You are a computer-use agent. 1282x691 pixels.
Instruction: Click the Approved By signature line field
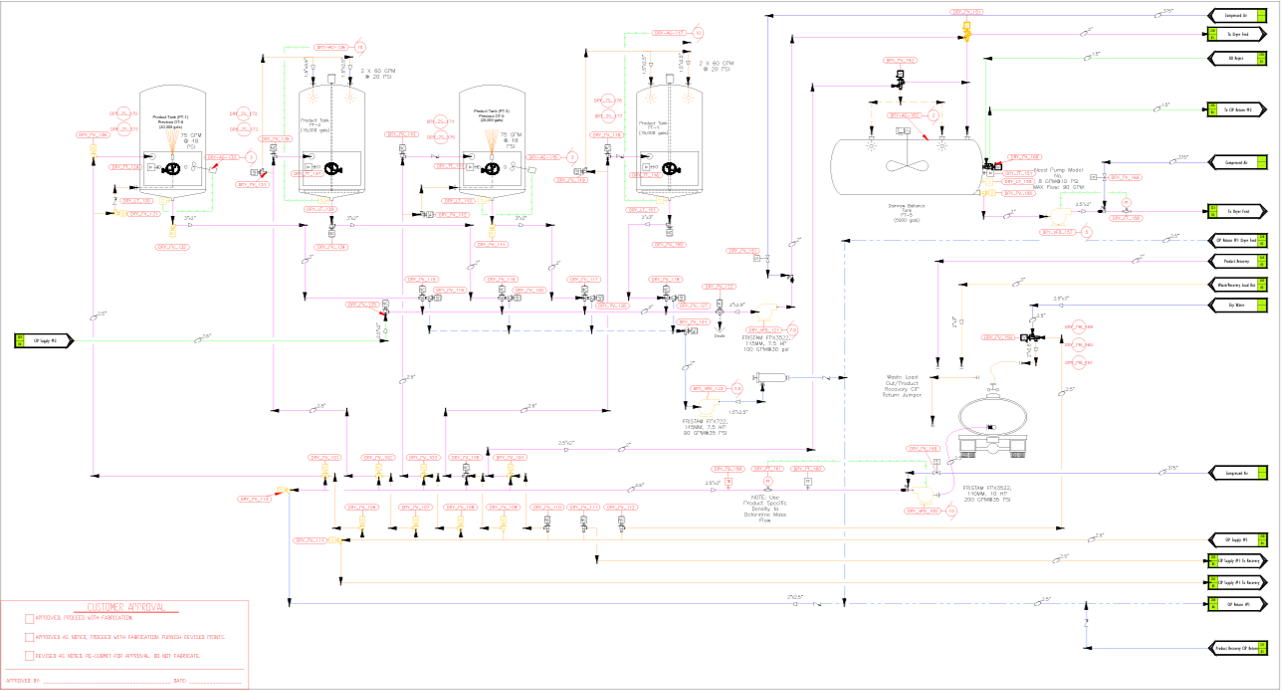point(110,680)
